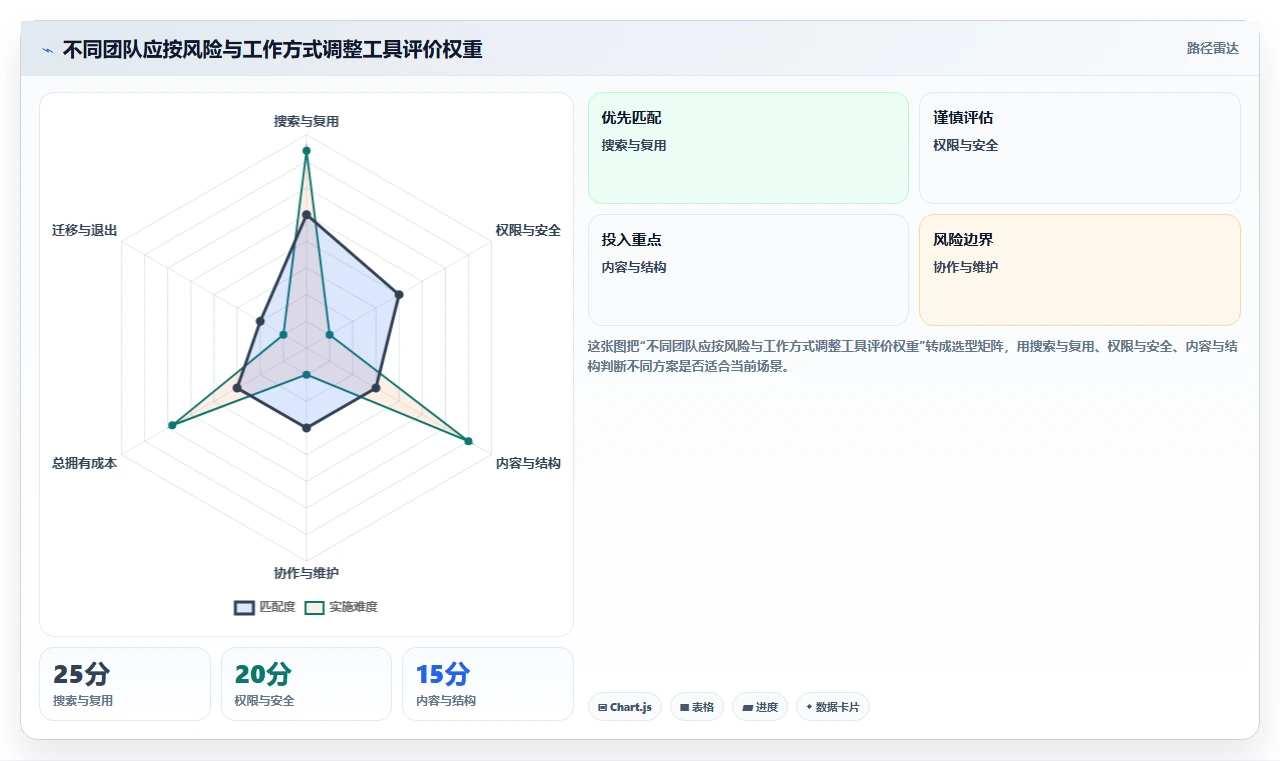Click the 内容与结构 radar axis label
Viewport: 1280px width, 761px height.
tap(528, 463)
